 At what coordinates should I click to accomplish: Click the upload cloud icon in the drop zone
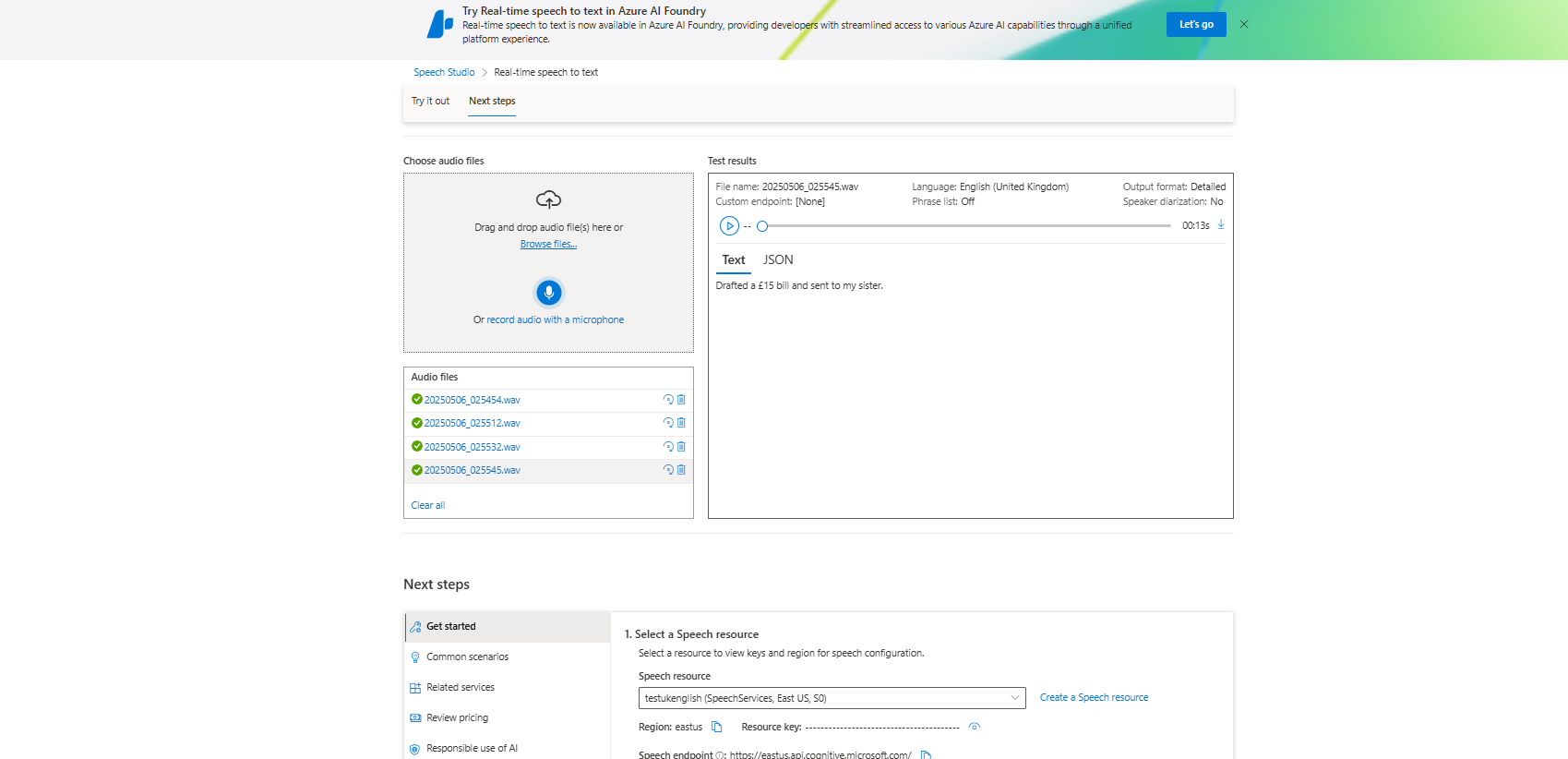tap(548, 199)
